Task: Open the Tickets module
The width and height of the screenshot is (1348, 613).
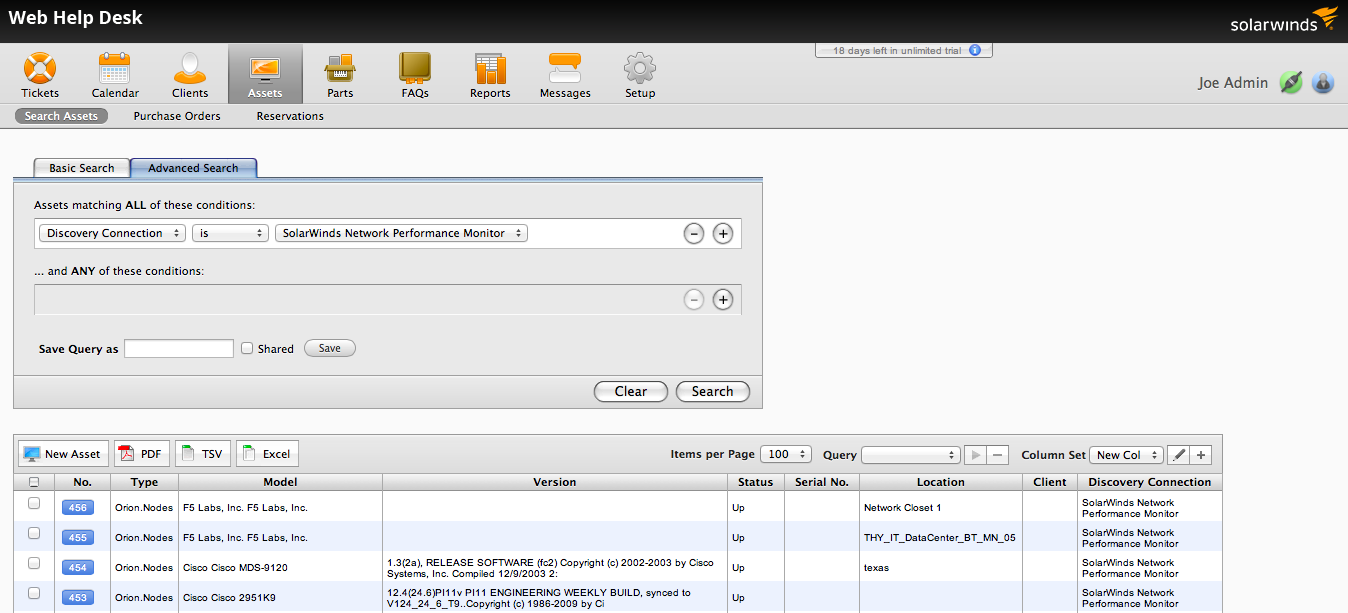Action: point(40,76)
